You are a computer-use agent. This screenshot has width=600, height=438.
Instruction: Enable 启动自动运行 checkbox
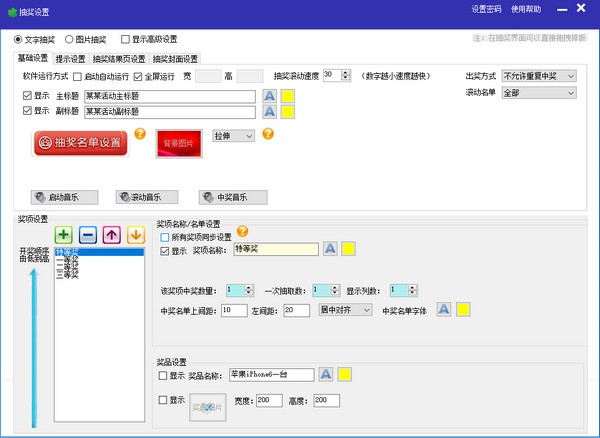point(78,76)
